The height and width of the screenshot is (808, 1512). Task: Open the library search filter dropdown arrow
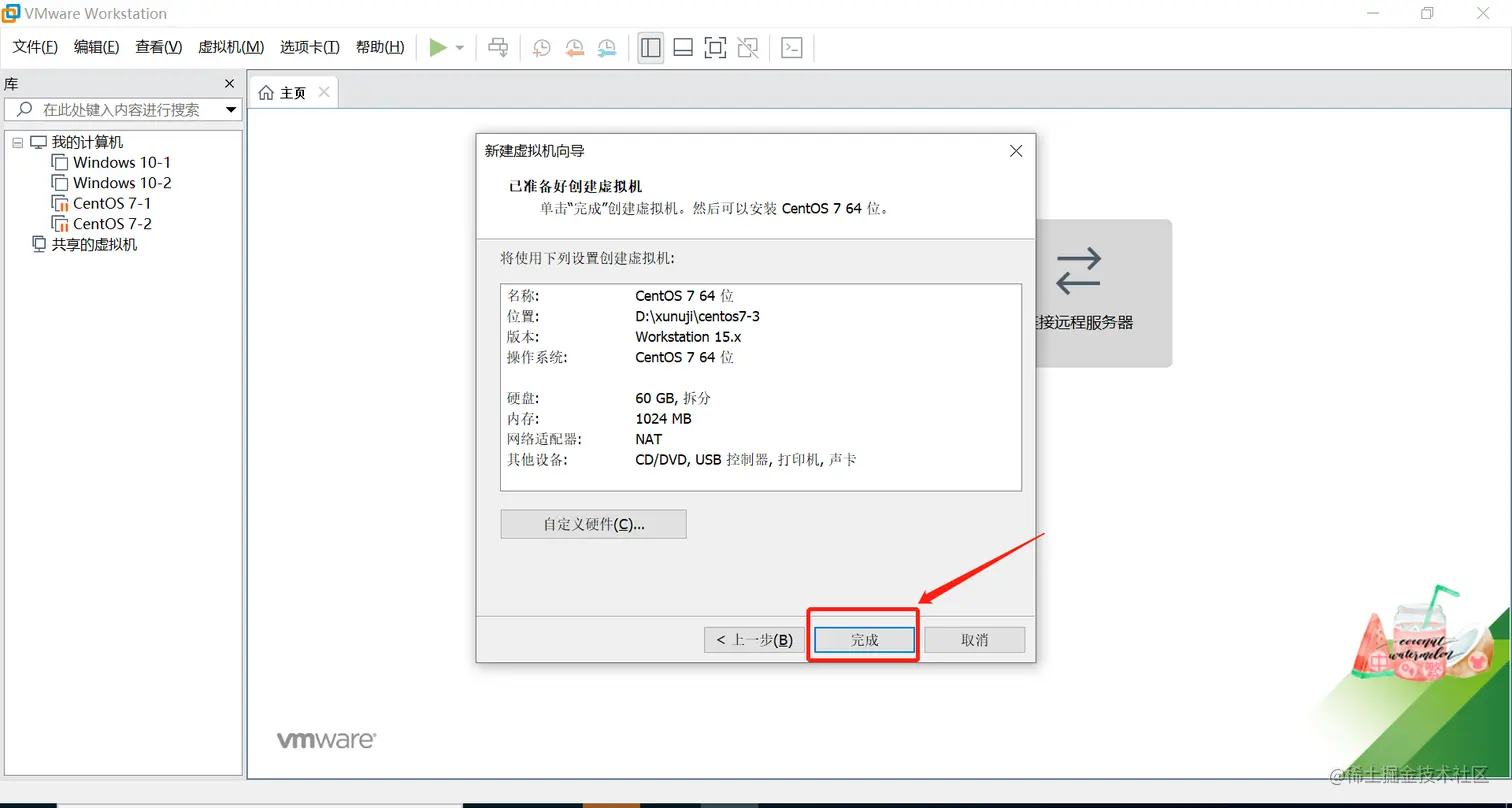tap(231, 110)
